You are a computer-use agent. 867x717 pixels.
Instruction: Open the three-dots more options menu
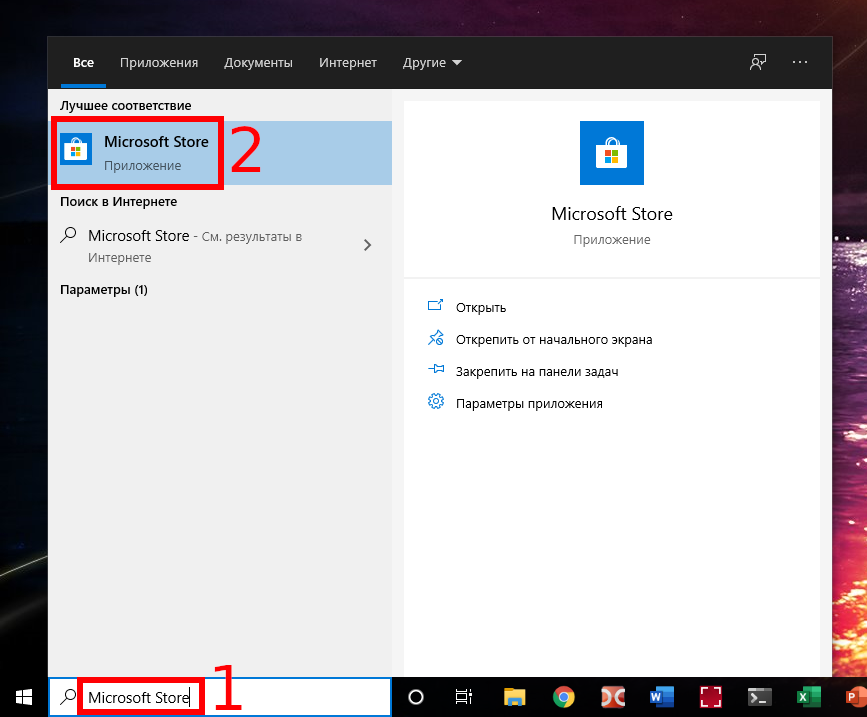[x=800, y=62]
